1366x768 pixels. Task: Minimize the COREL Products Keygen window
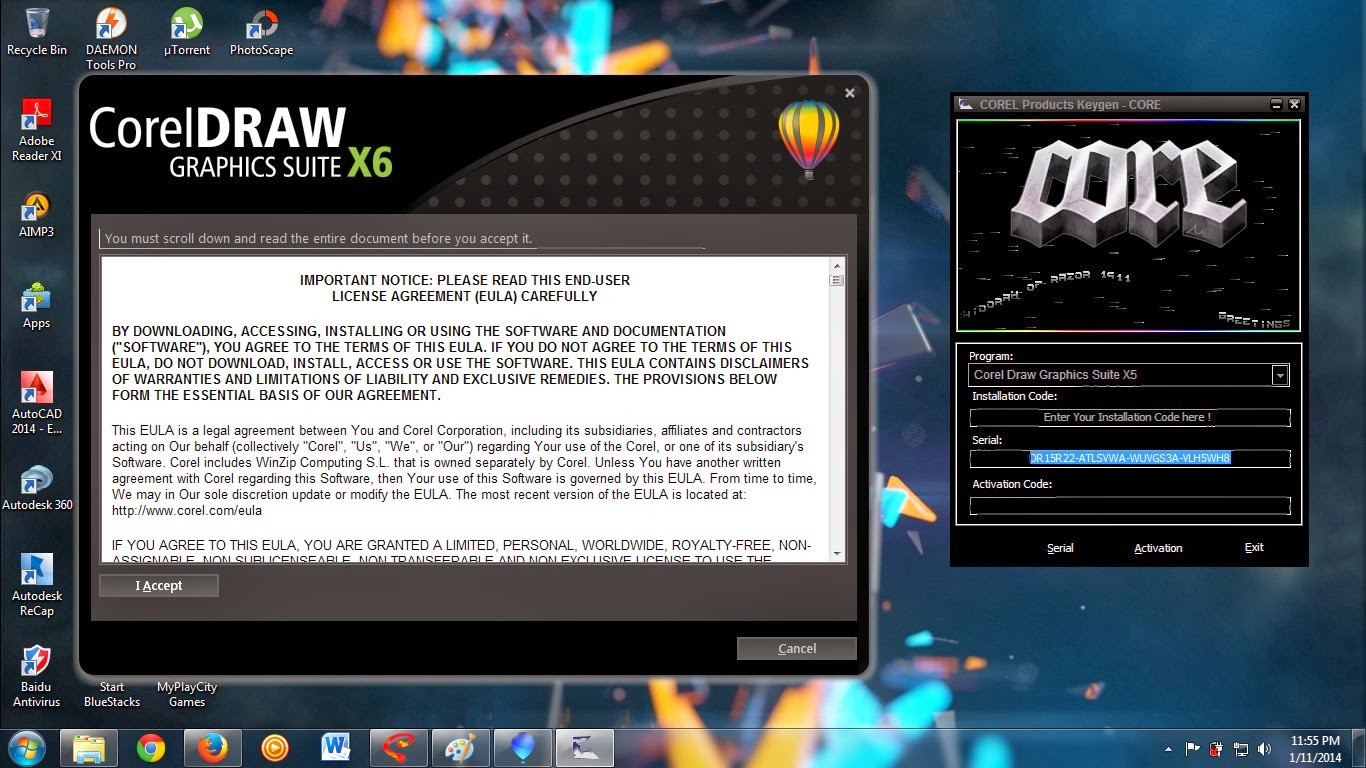click(x=1277, y=104)
